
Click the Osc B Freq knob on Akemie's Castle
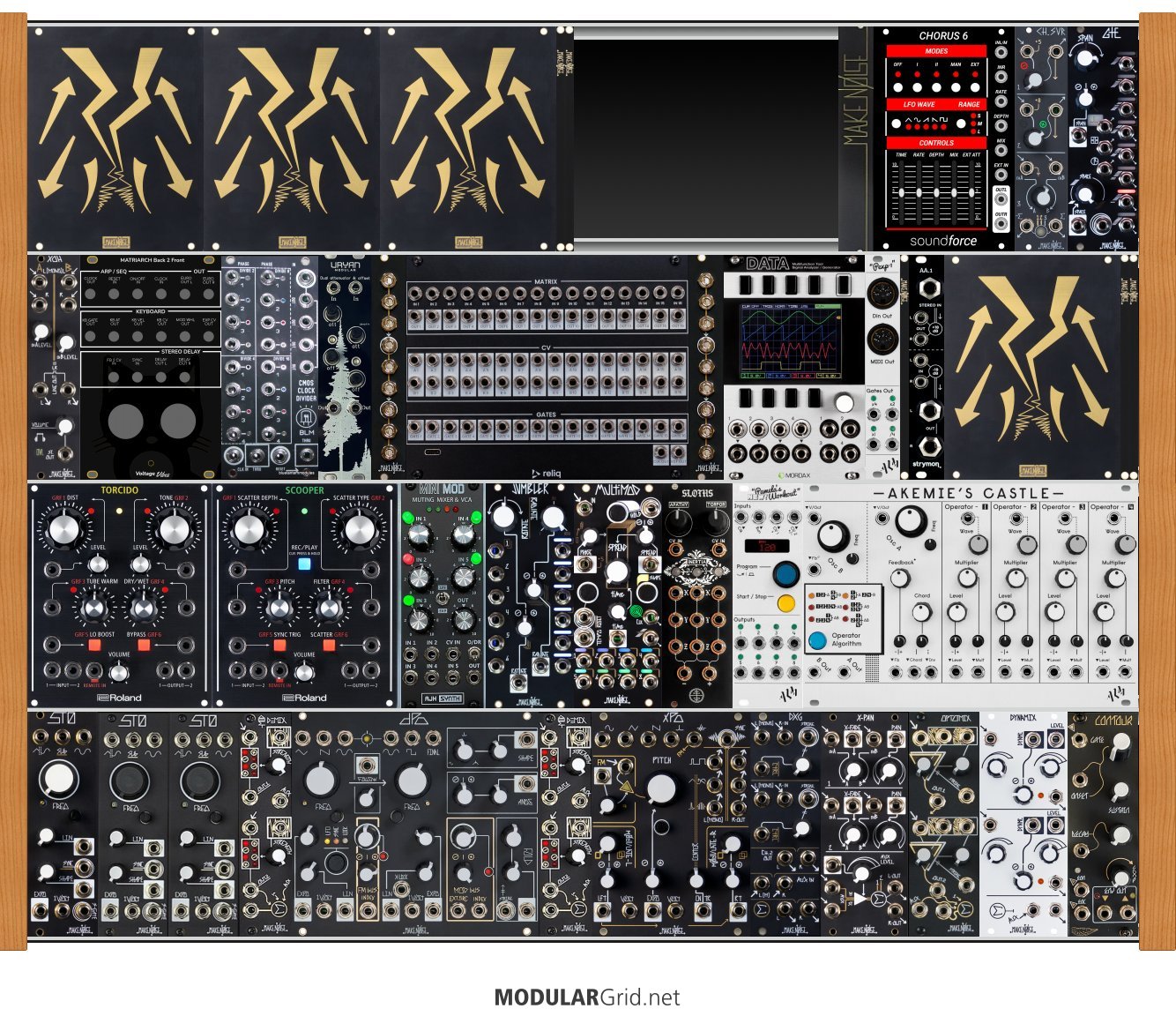tap(835, 534)
